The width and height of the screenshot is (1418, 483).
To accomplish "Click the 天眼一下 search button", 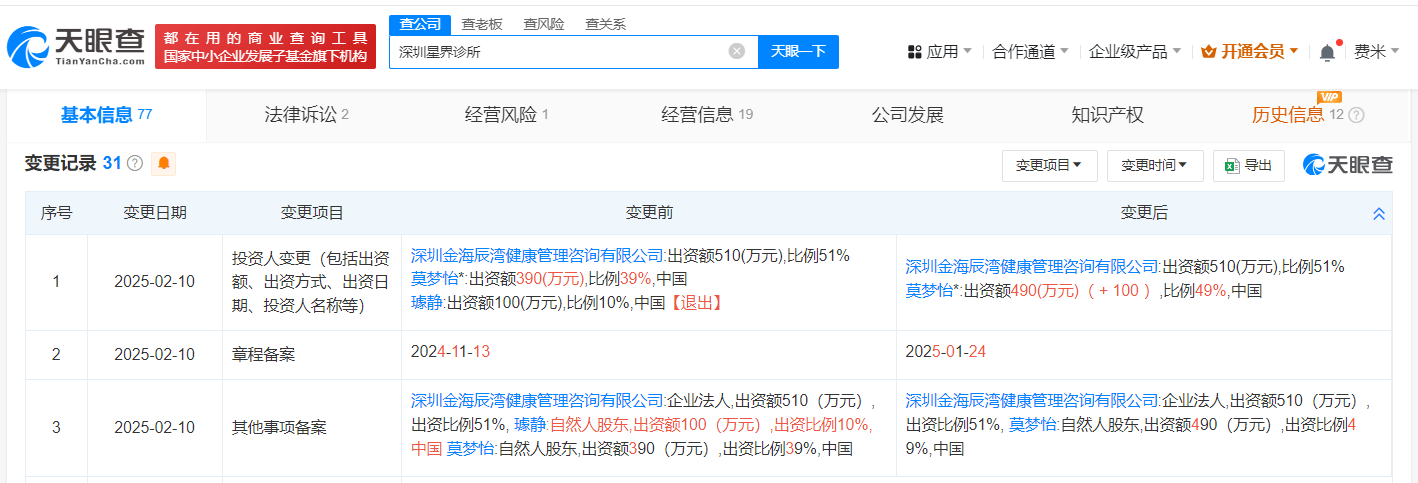I will point(798,51).
